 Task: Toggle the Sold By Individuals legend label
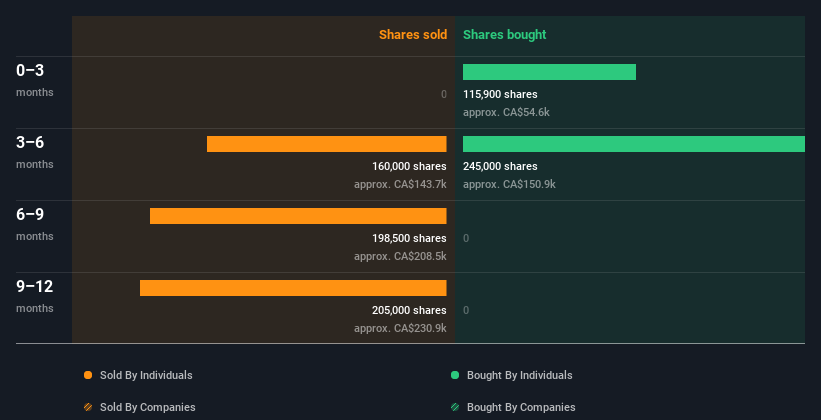[x=146, y=375]
